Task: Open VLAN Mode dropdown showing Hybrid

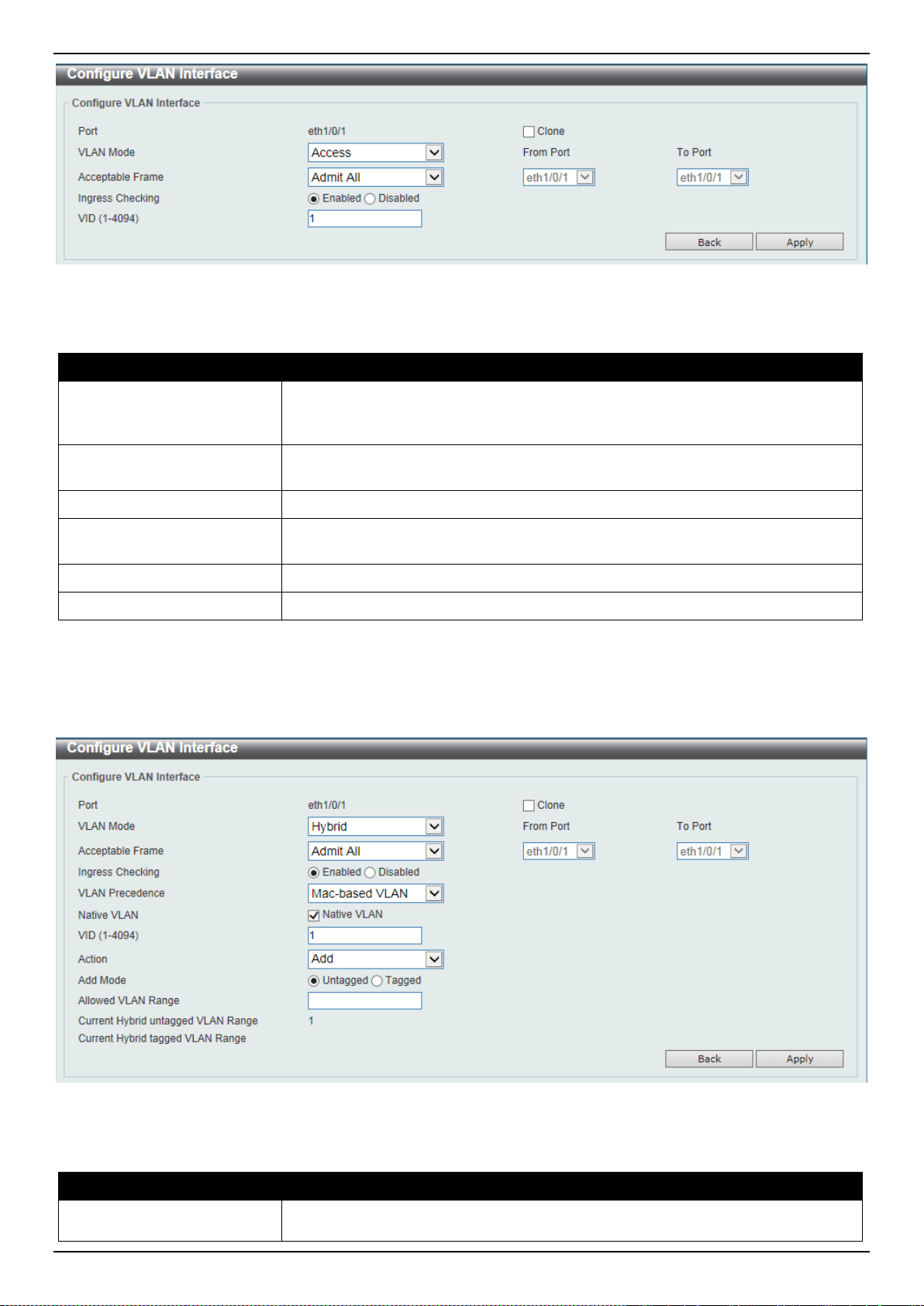Action: [376, 827]
